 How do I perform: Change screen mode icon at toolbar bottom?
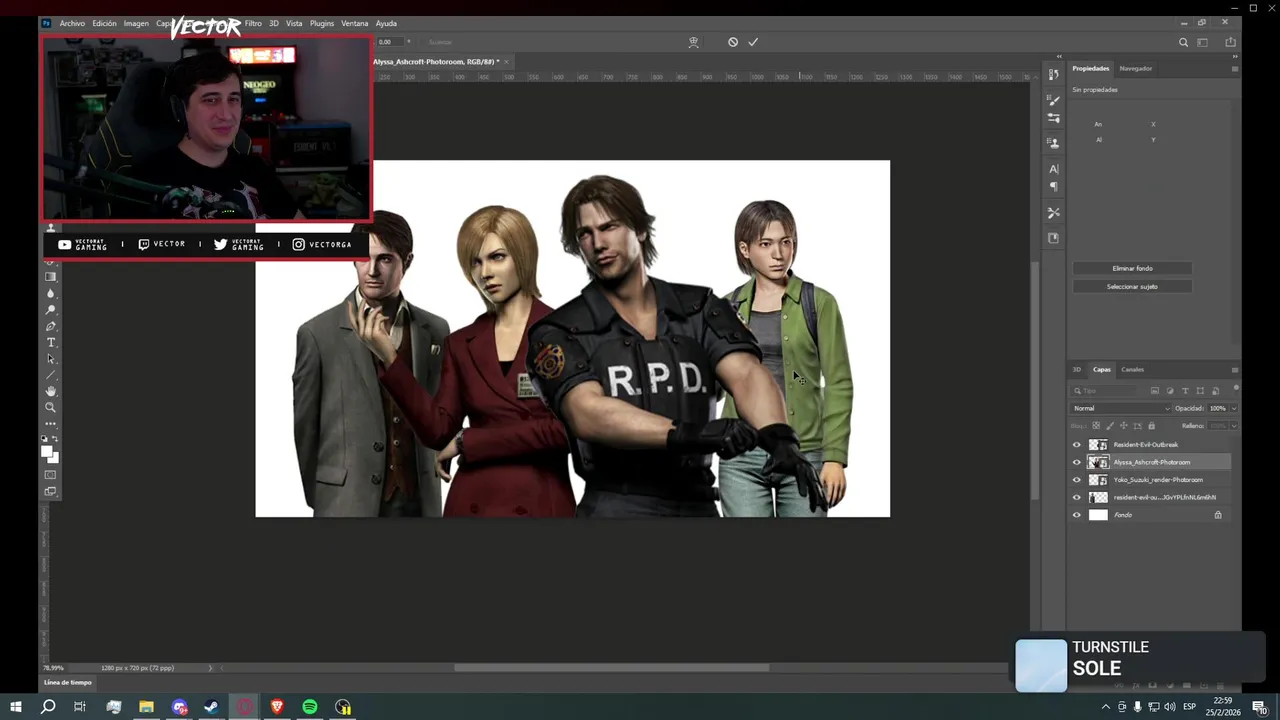(x=51, y=491)
